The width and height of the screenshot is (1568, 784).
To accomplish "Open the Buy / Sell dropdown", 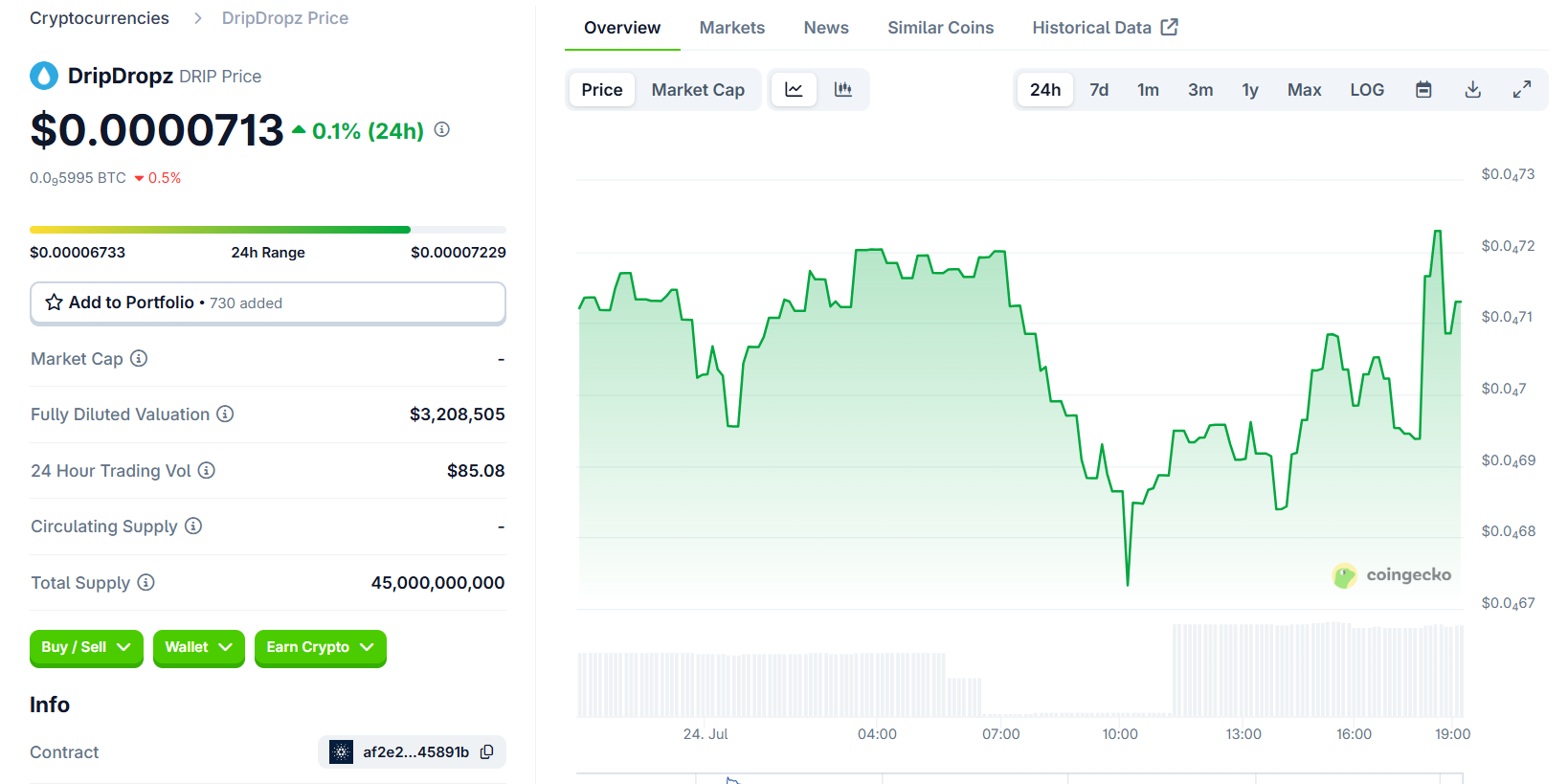I will (86, 647).
